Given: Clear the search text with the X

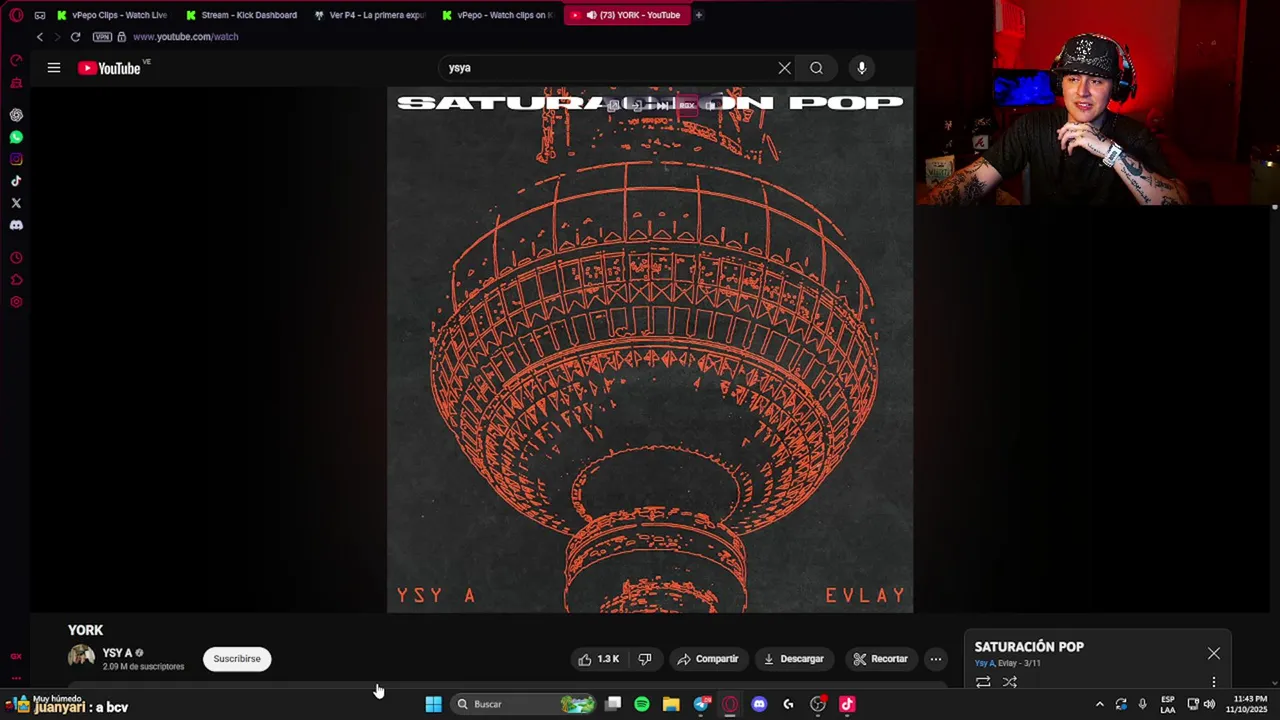Looking at the screenshot, I should tap(784, 68).
